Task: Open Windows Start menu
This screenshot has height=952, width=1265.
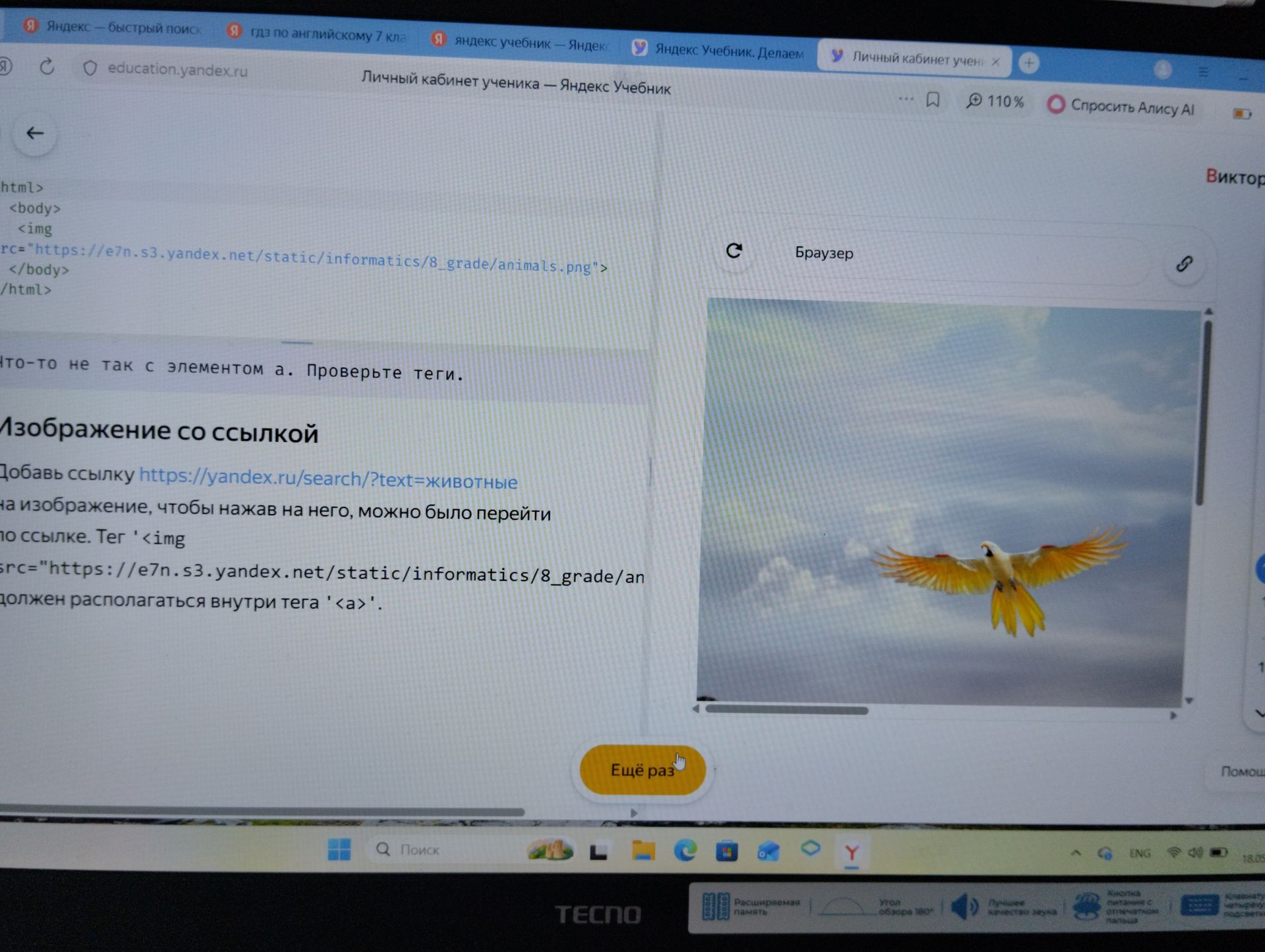Action: point(339,849)
